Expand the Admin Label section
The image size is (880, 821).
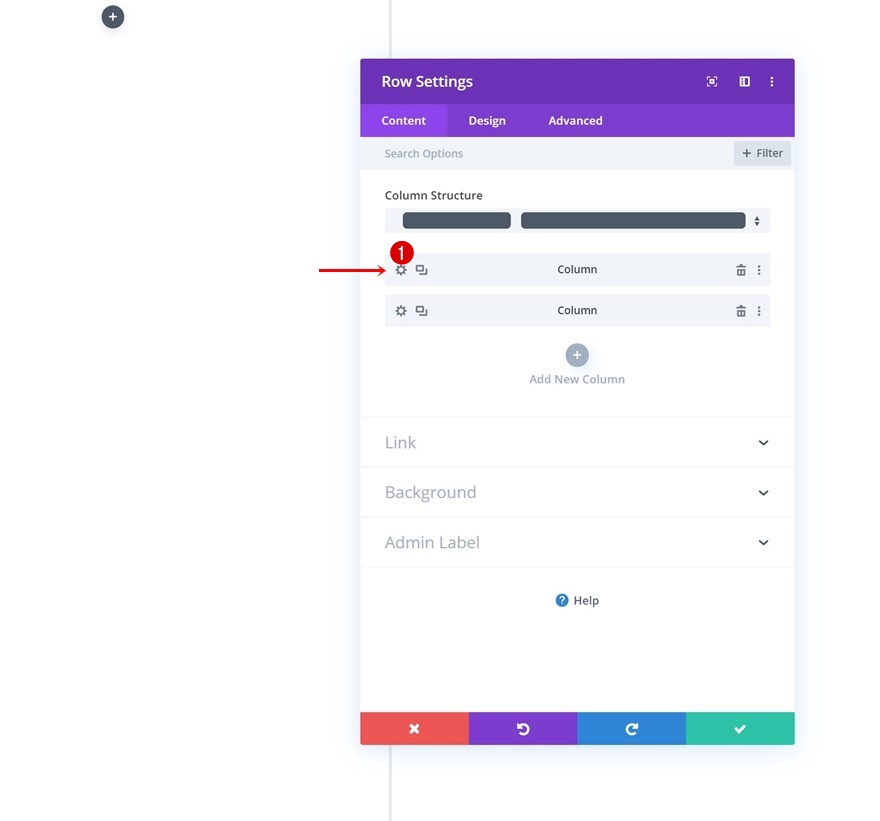tap(577, 543)
